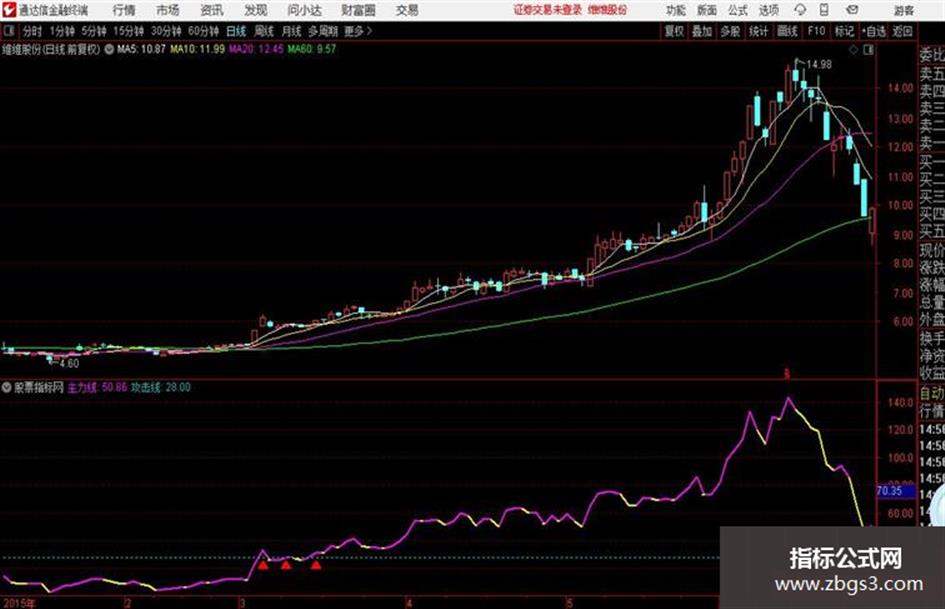This screenshot has width=945, height=609.
Task: Click the 复权 toolbar button
Action: (674, 31)
